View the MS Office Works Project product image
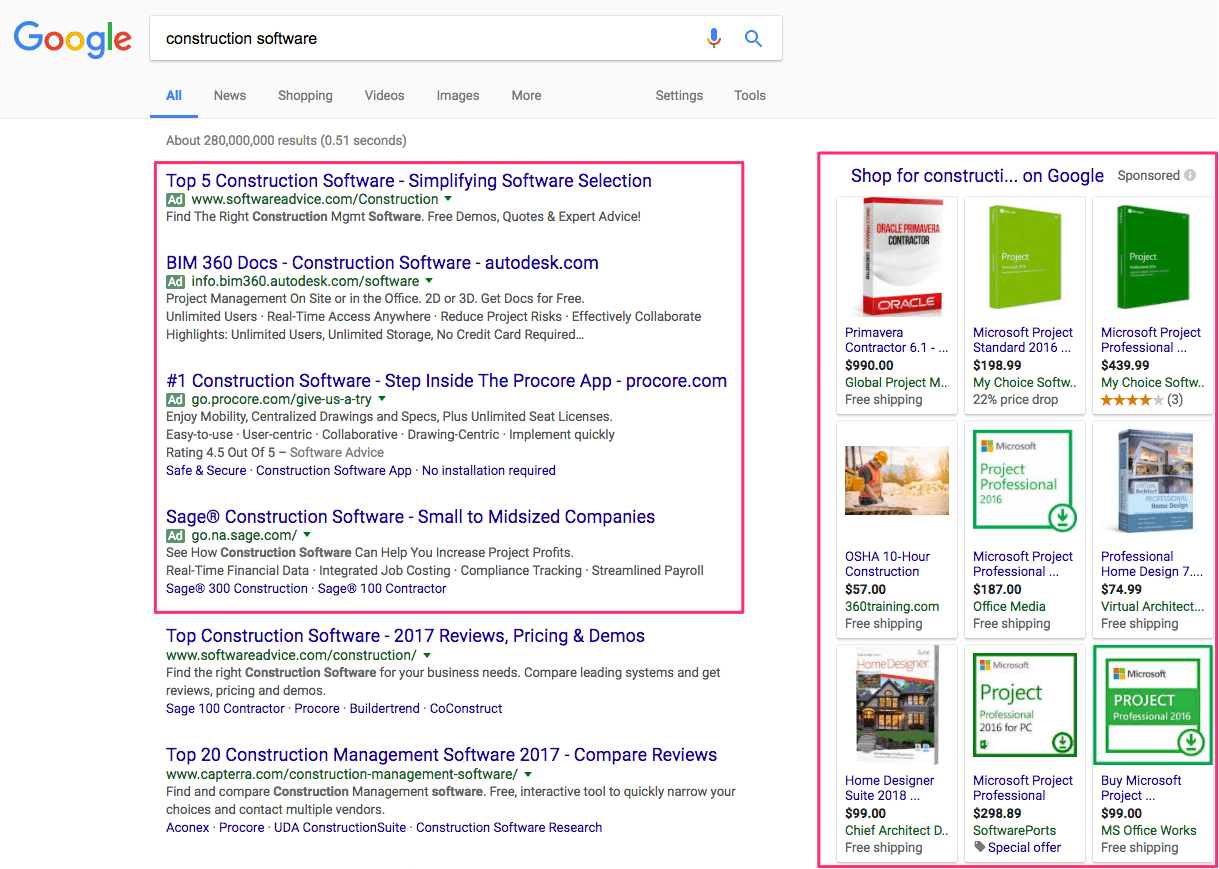 [x=1152, y=705]
